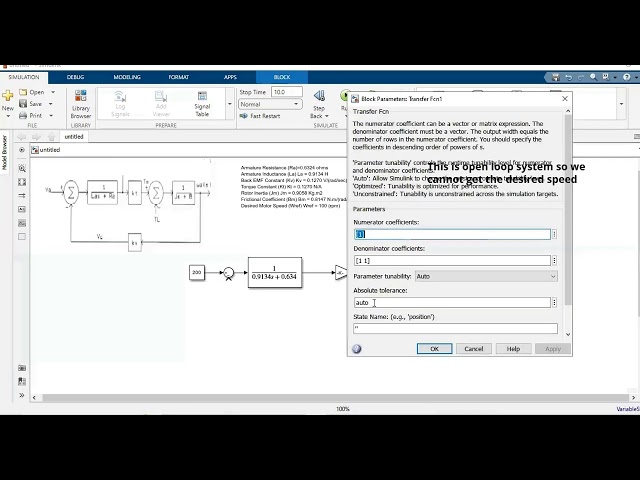Open the Save button dropdown arrow
The width and height of the screenshot is (640, 480).
51,104
